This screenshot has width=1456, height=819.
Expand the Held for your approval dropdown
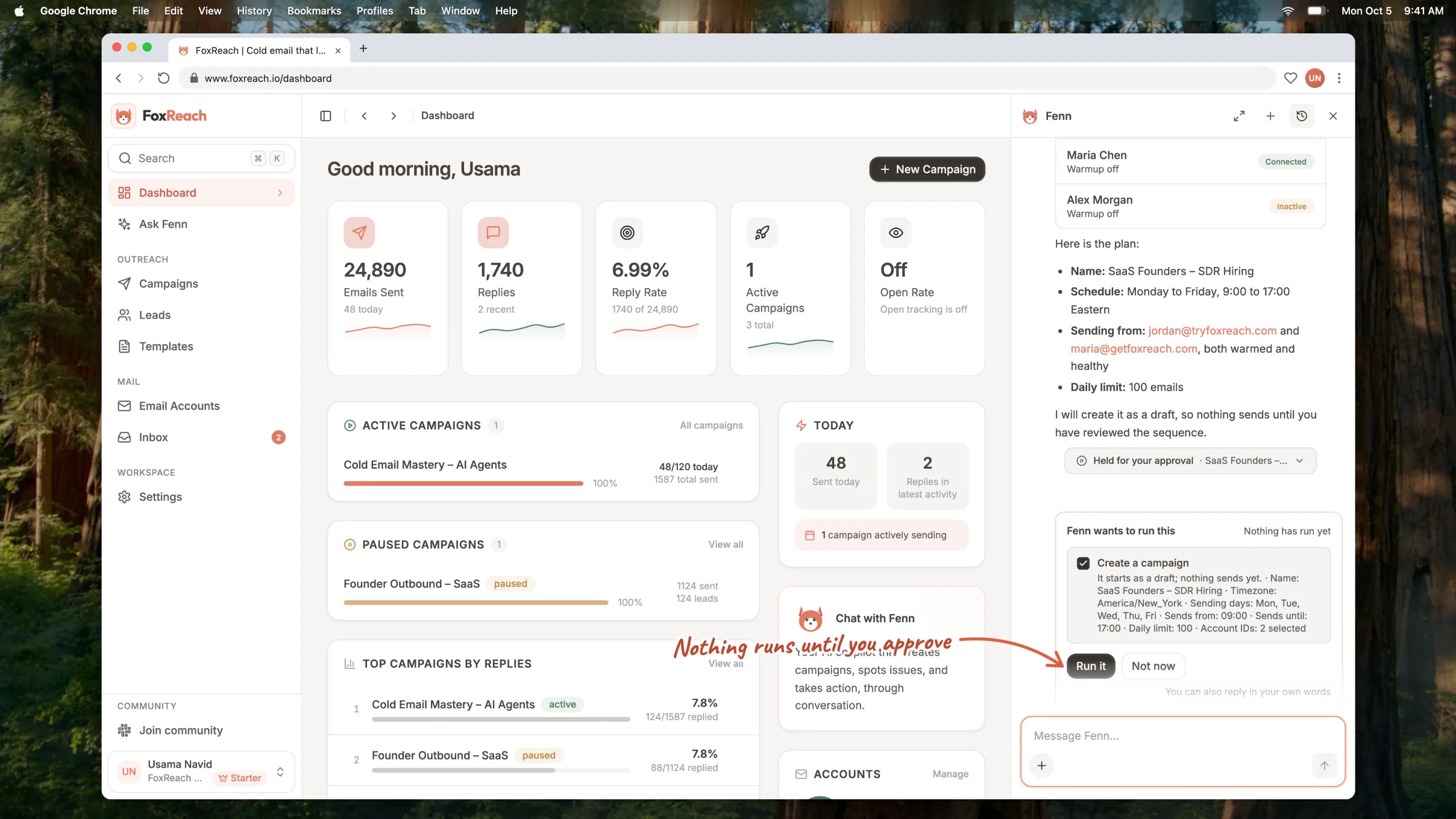pyautogui.click(x=1190, y=461)
